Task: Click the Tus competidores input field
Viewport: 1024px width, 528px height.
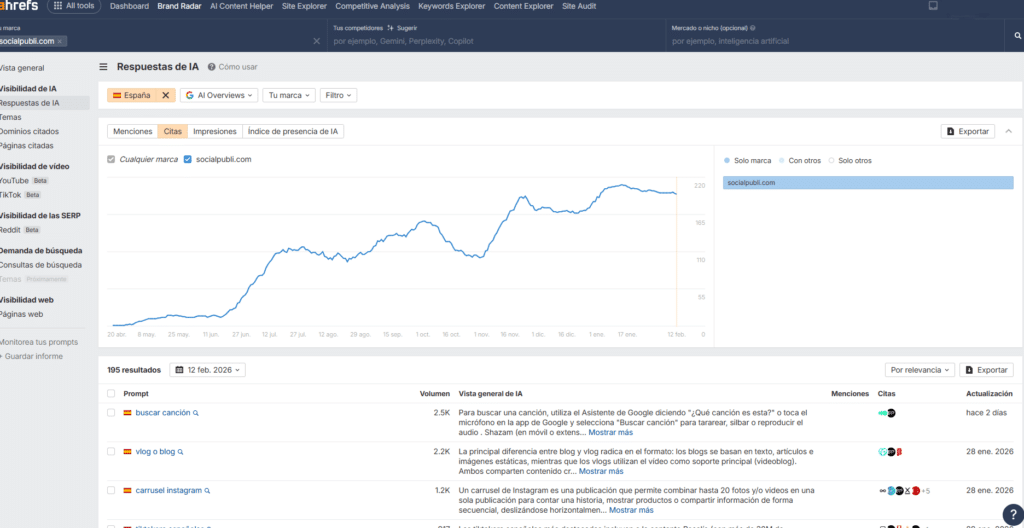Action: click(498, 41)
